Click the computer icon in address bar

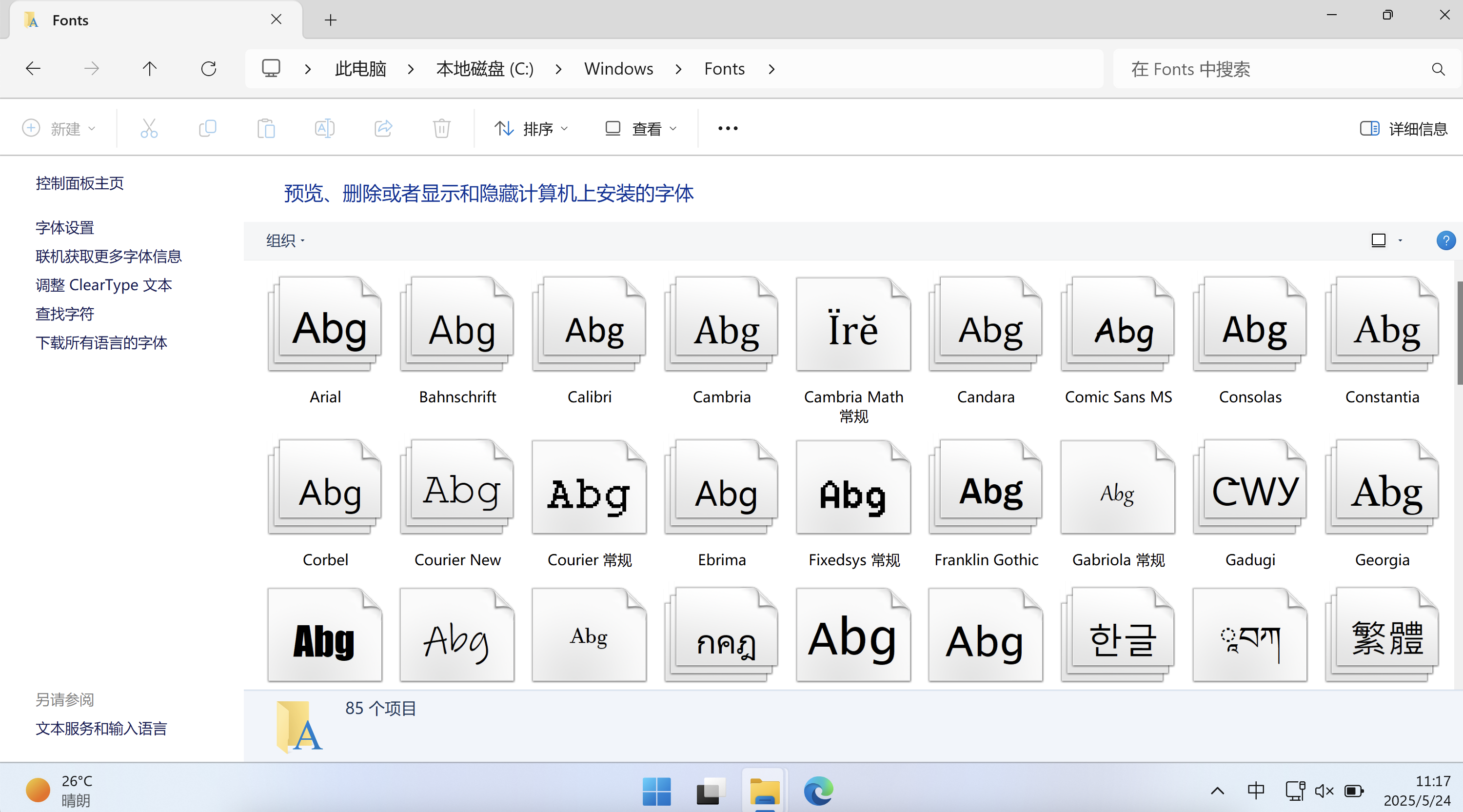pyautogui.click(x=271, y=69)
